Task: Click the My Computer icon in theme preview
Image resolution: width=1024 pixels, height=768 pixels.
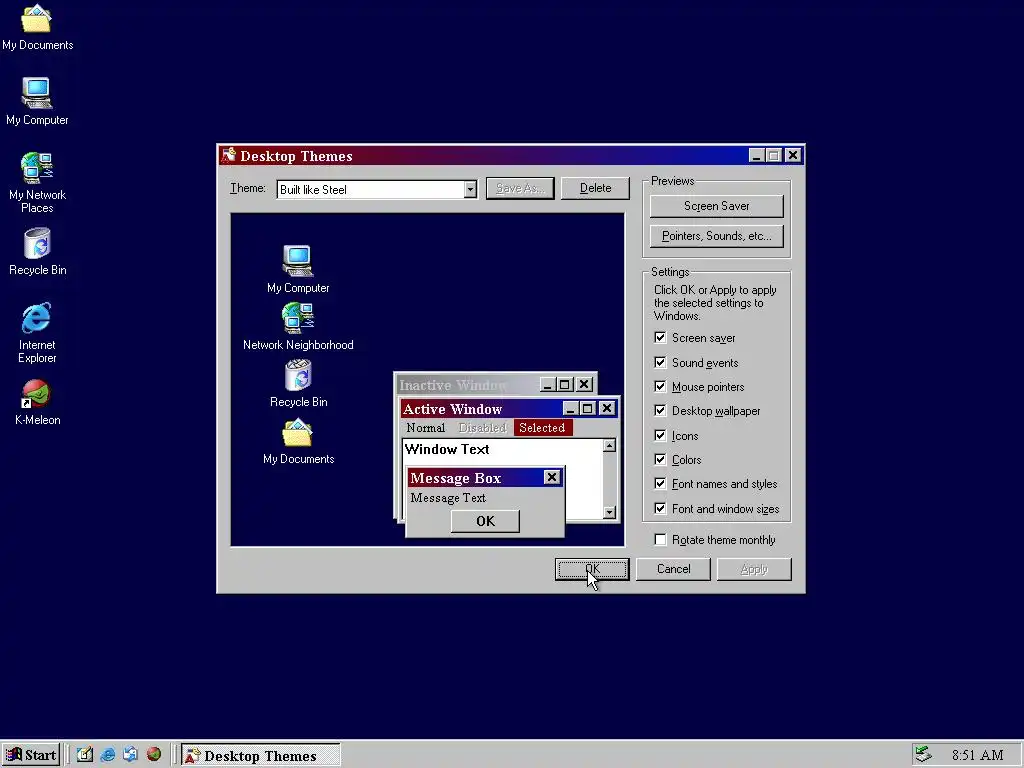Action: [x=298, y=269]
